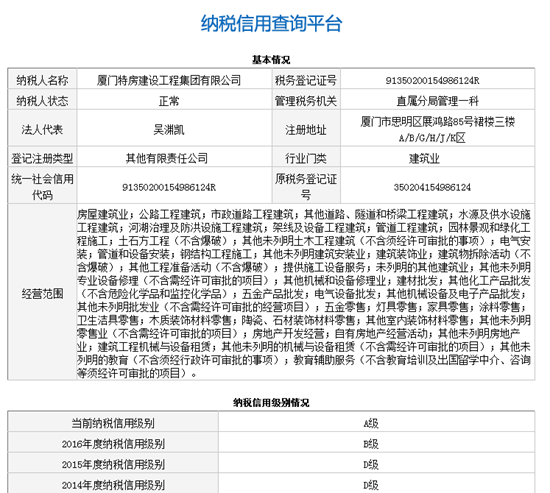The image size is (550, 493).
Task: Click the 纳税信用查询平台 page title
Action: (271, 24)
